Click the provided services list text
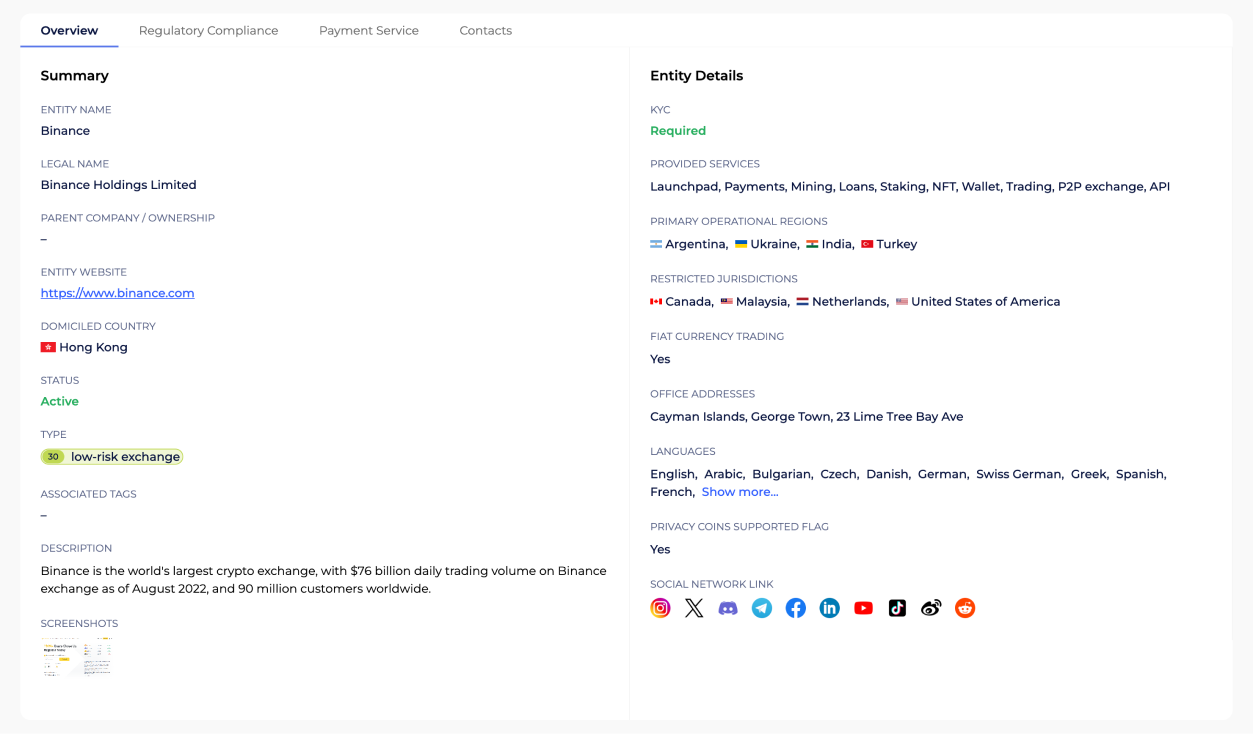The height and width of the screenshot is (734, 1253). point(910,187)
